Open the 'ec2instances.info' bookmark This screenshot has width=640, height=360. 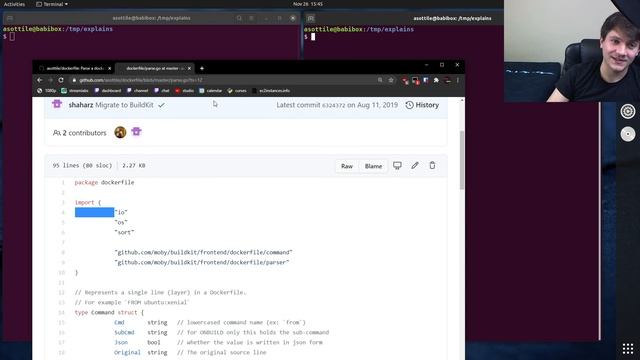tap(271, 91)
